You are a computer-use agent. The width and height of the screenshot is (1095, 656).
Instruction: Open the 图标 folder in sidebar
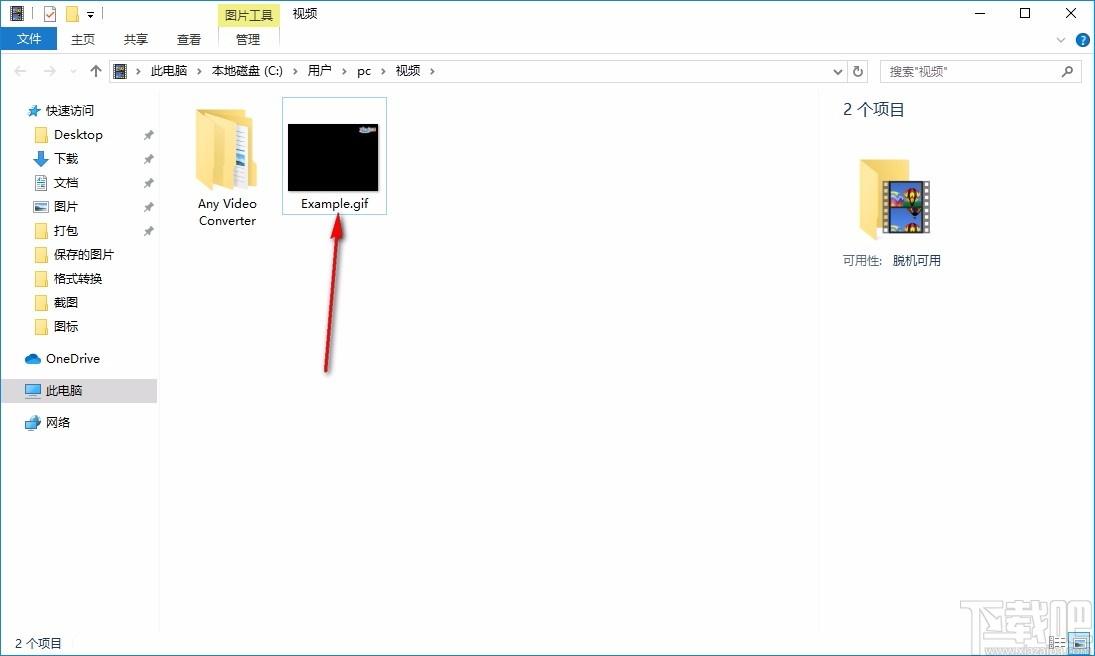tap(66, 326)
